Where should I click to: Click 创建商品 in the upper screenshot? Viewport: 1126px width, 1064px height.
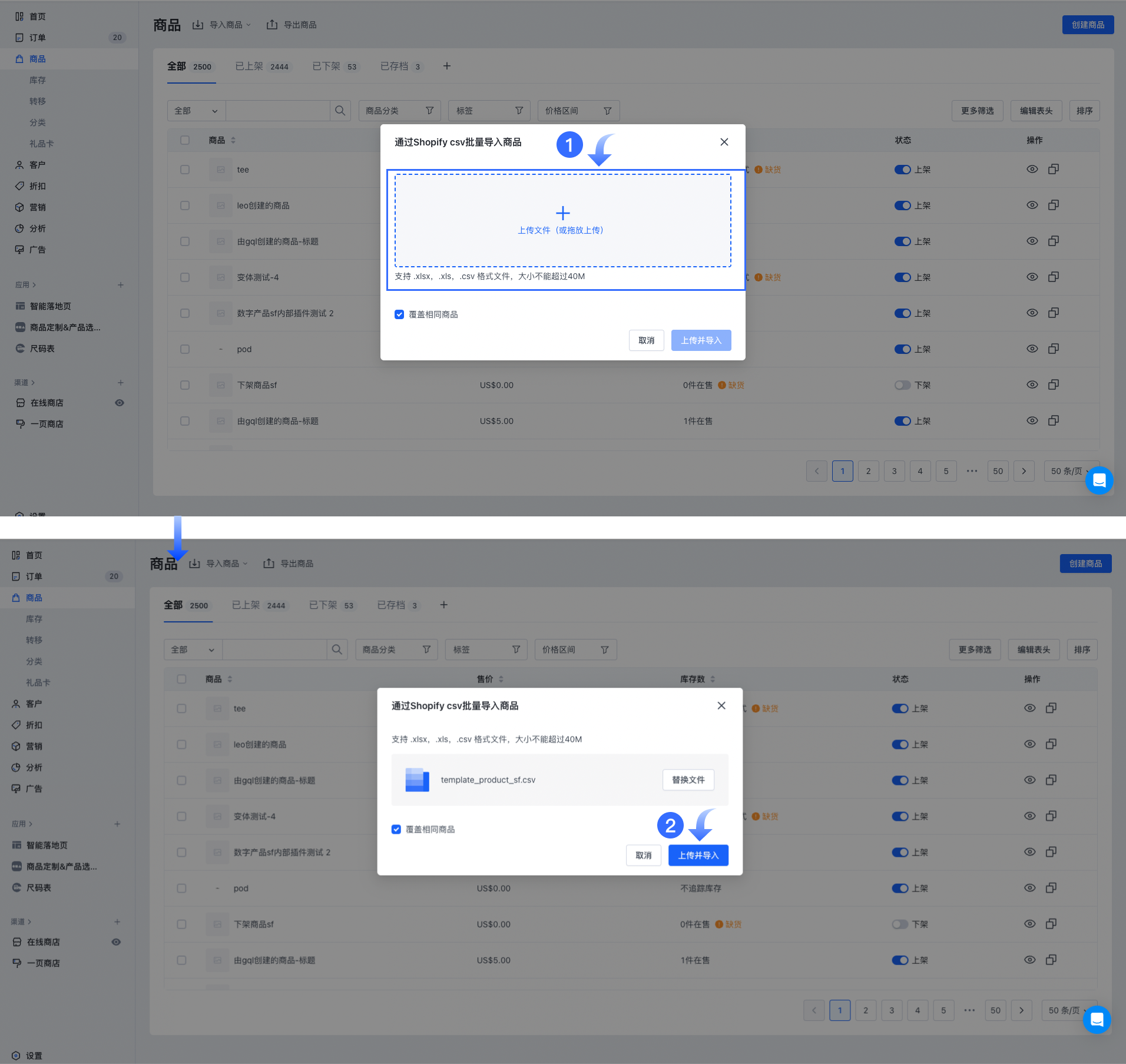point(1088,25)
